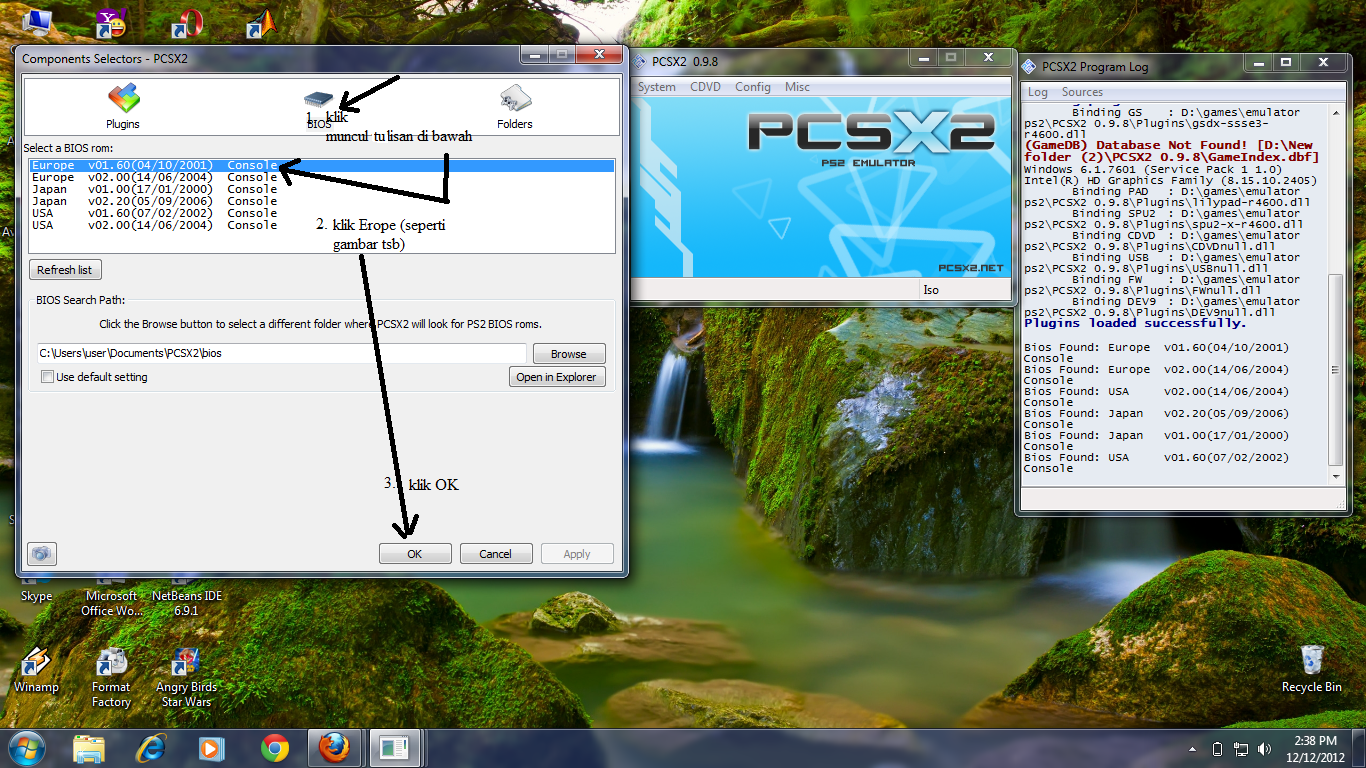Open Windows Explorer from the taskbar
This screenshot has height=768, width=1366.
click(x=89, y=748)
